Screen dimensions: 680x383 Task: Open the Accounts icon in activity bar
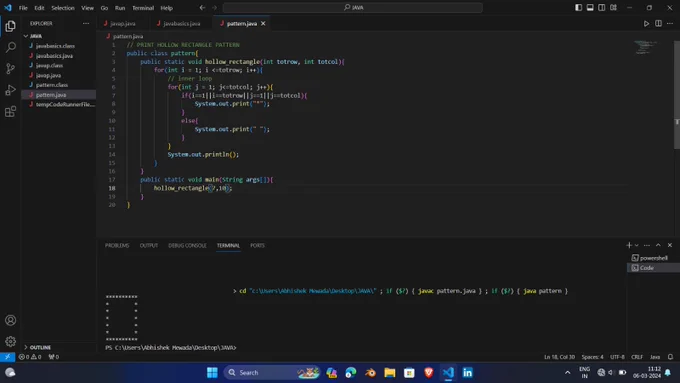pos(10,320)
